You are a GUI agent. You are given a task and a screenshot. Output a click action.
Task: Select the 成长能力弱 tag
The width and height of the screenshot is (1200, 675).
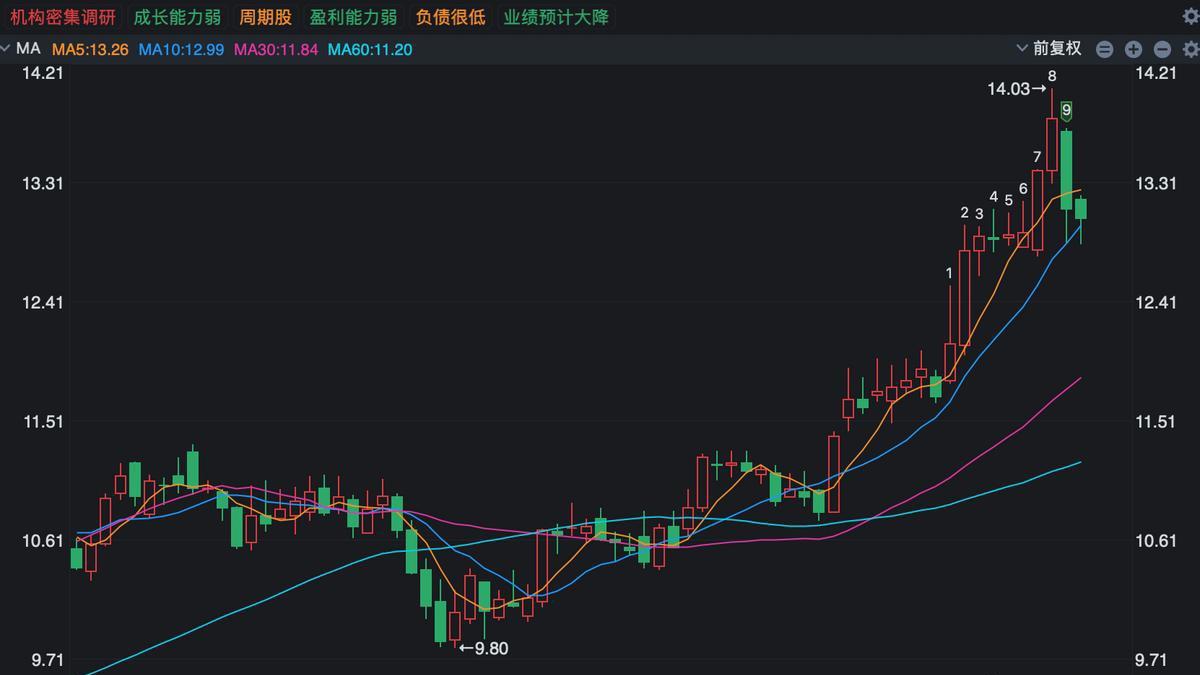(177, 17)
